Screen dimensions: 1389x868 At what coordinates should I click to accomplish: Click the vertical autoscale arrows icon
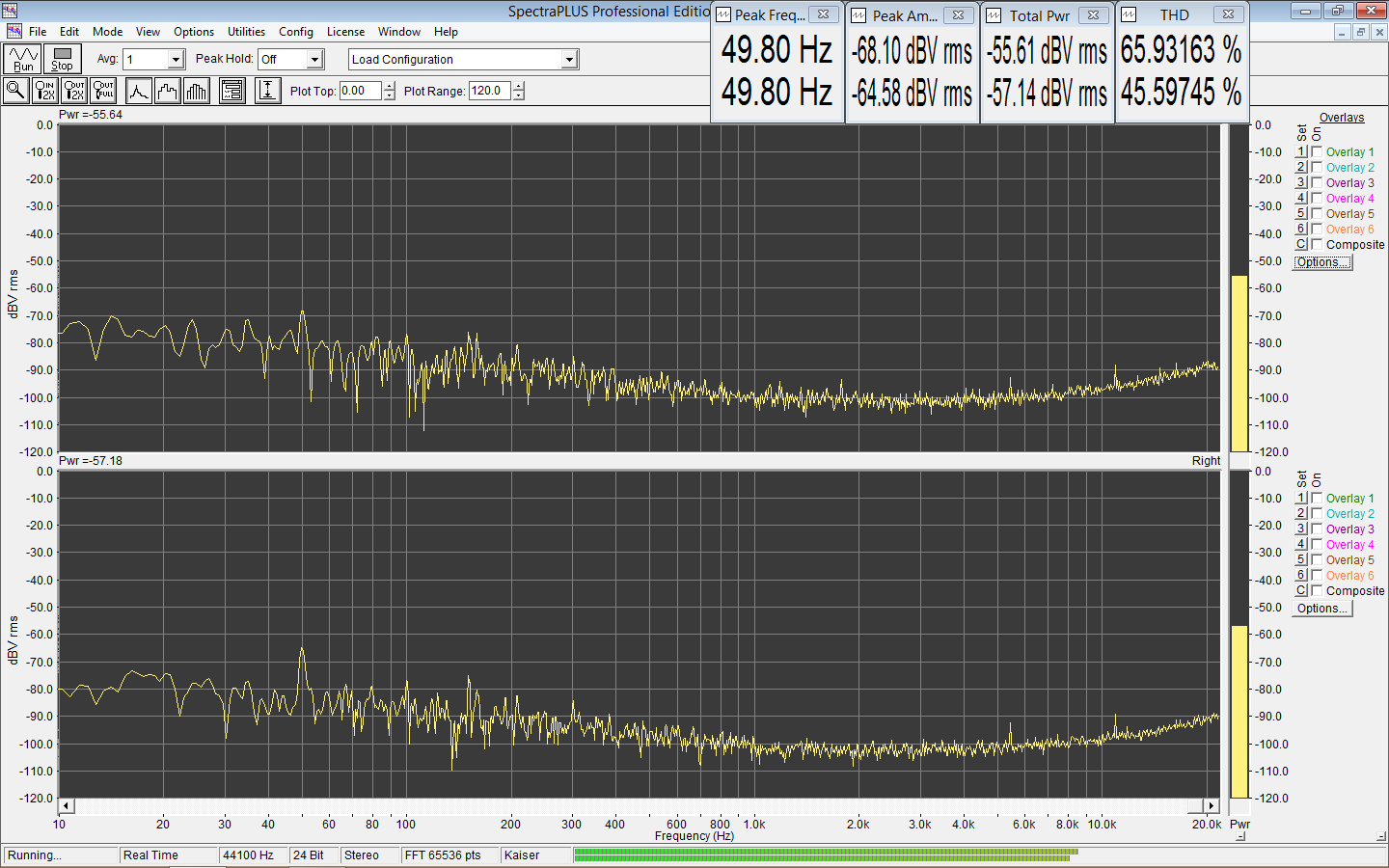click(x=267, y=91)
